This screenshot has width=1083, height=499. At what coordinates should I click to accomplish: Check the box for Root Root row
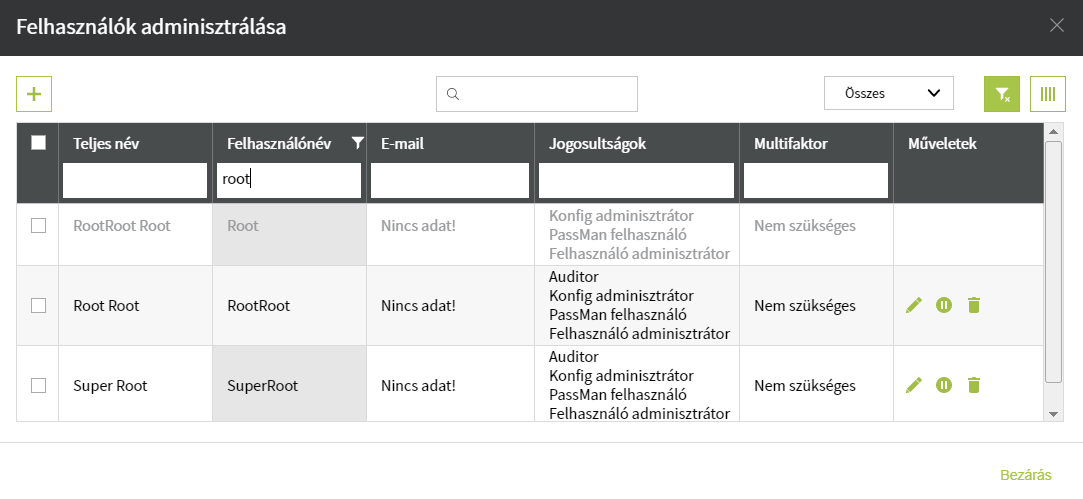pyautogui.click(x=38, y=306)
